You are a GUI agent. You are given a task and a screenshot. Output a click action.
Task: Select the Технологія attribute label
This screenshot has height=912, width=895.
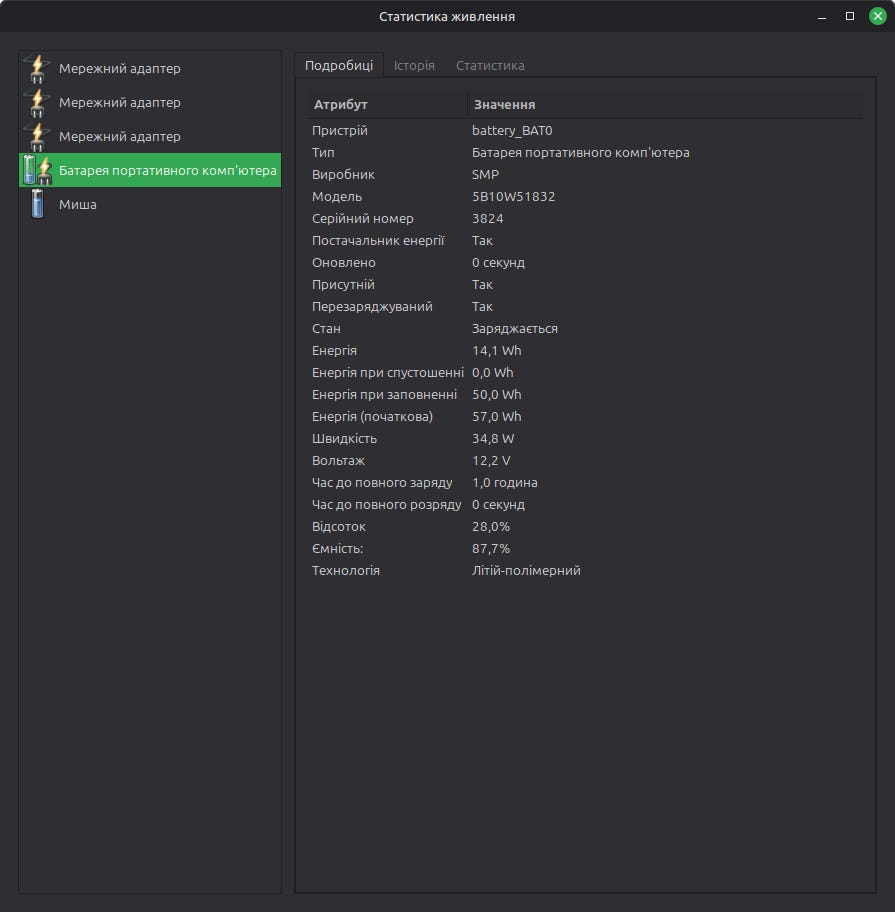tap(346, 571)
